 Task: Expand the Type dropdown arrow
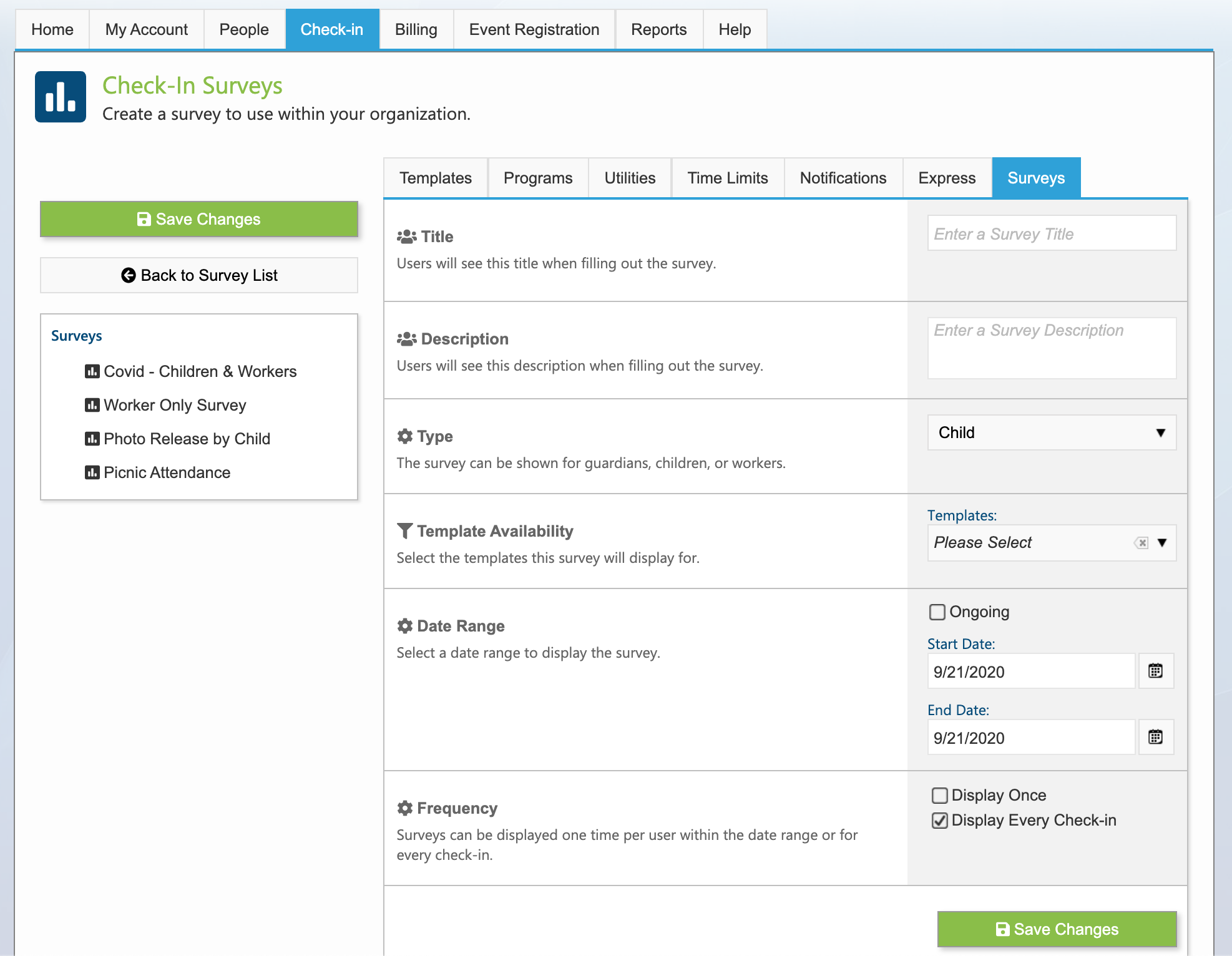coord(1161,432)
